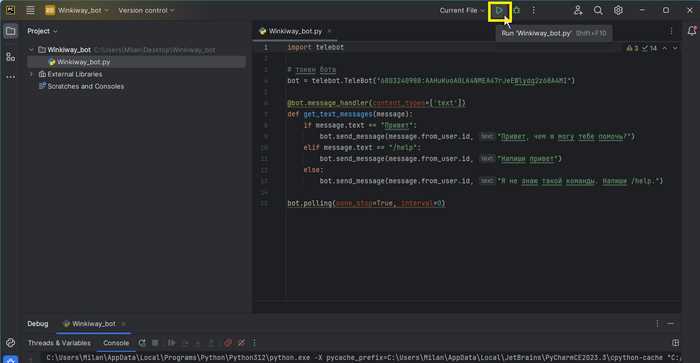Open the Version control dropdown
The image size is (700, 363).
146,10
